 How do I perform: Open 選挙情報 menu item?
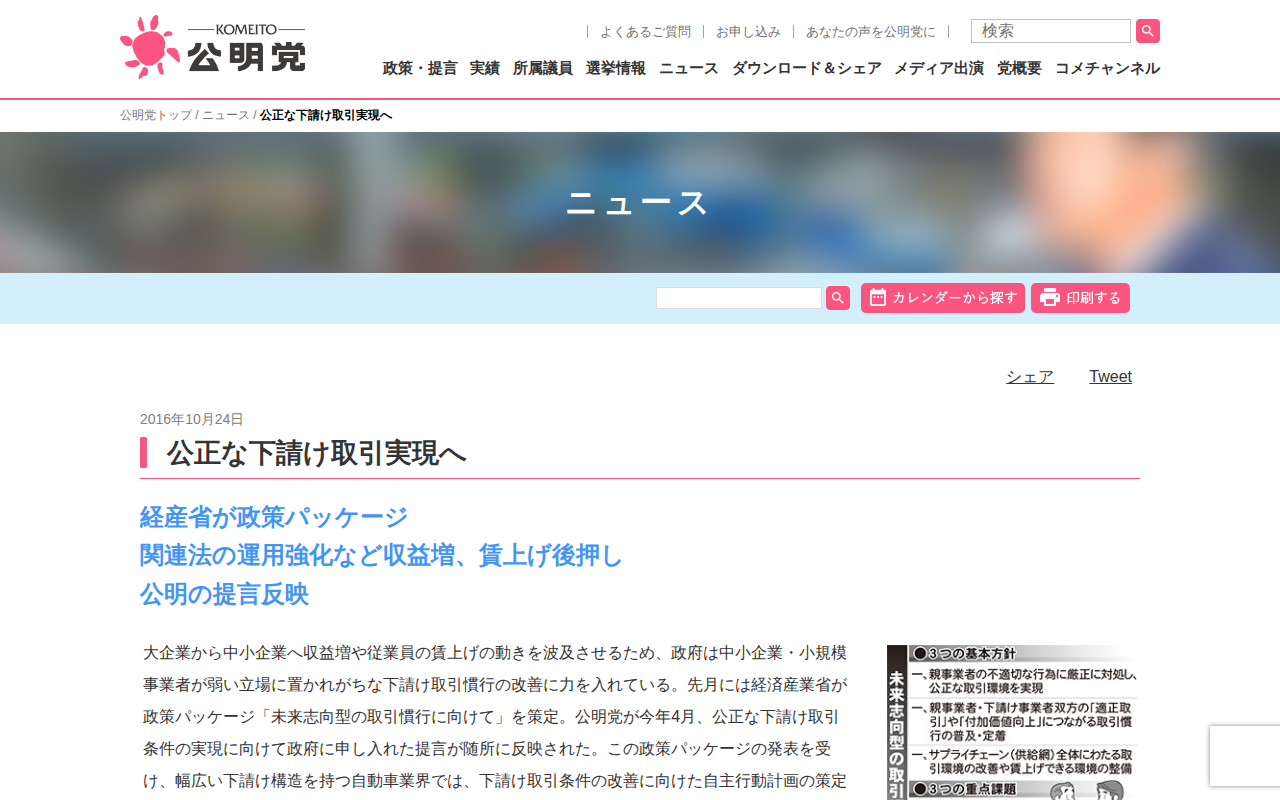click(616, 68)
